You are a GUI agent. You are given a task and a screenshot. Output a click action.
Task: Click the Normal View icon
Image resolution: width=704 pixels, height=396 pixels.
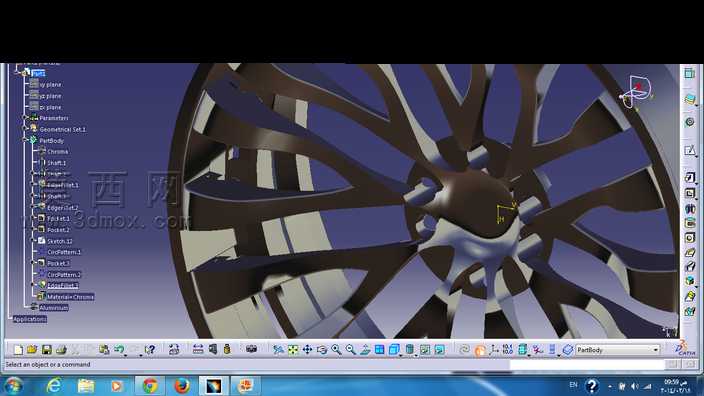tap(365, 350)
